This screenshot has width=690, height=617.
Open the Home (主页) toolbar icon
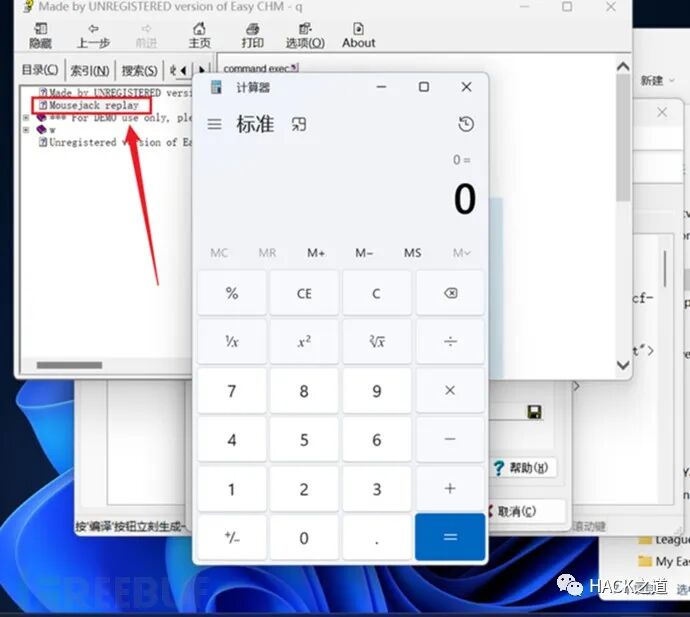pos(199,36)
